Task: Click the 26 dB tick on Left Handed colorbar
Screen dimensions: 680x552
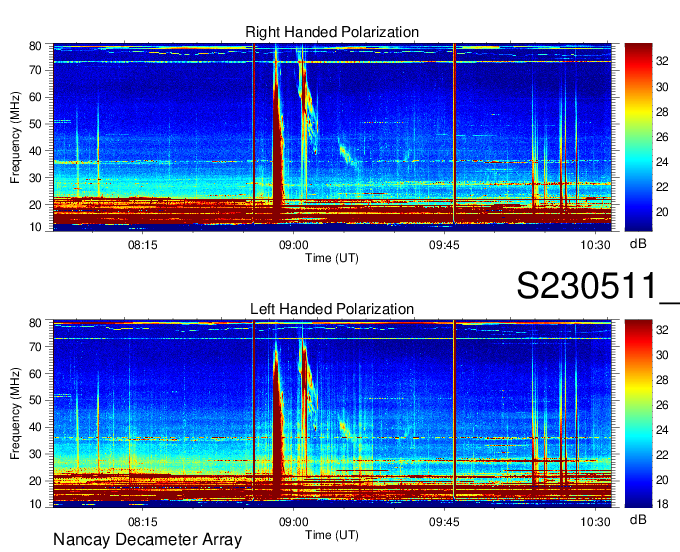Action: pos(662,405)
